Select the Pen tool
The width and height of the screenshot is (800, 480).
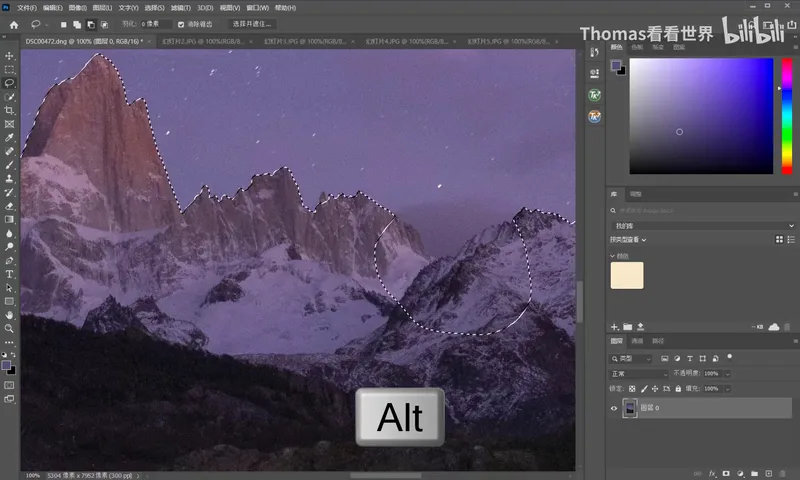9,261
